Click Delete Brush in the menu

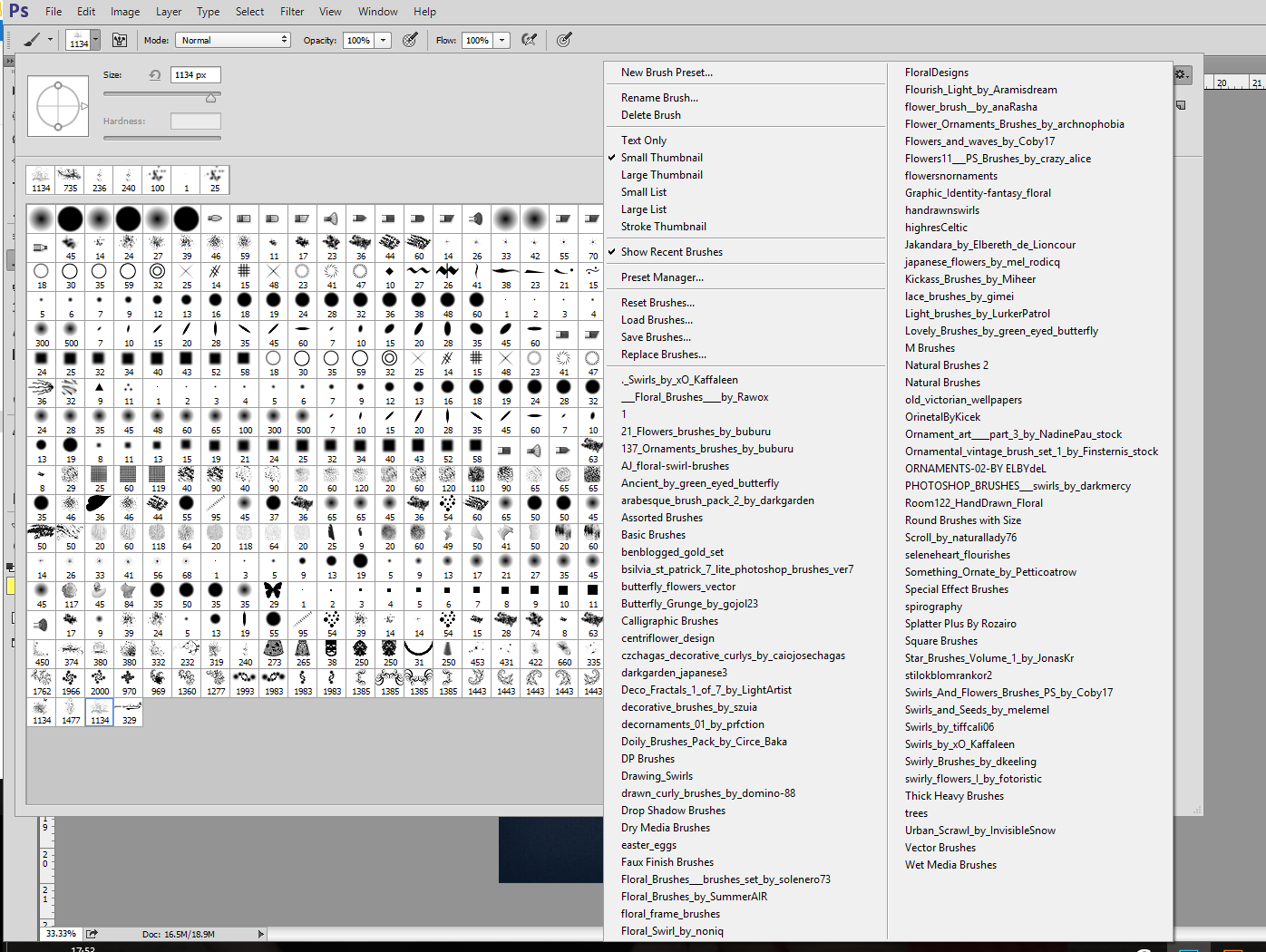[650, 115]
